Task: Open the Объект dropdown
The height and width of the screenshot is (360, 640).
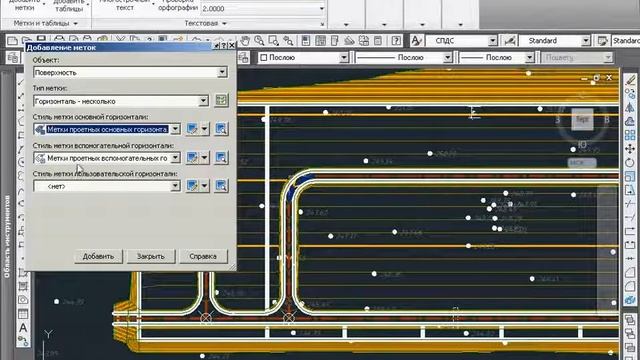Action: (222, 72)
